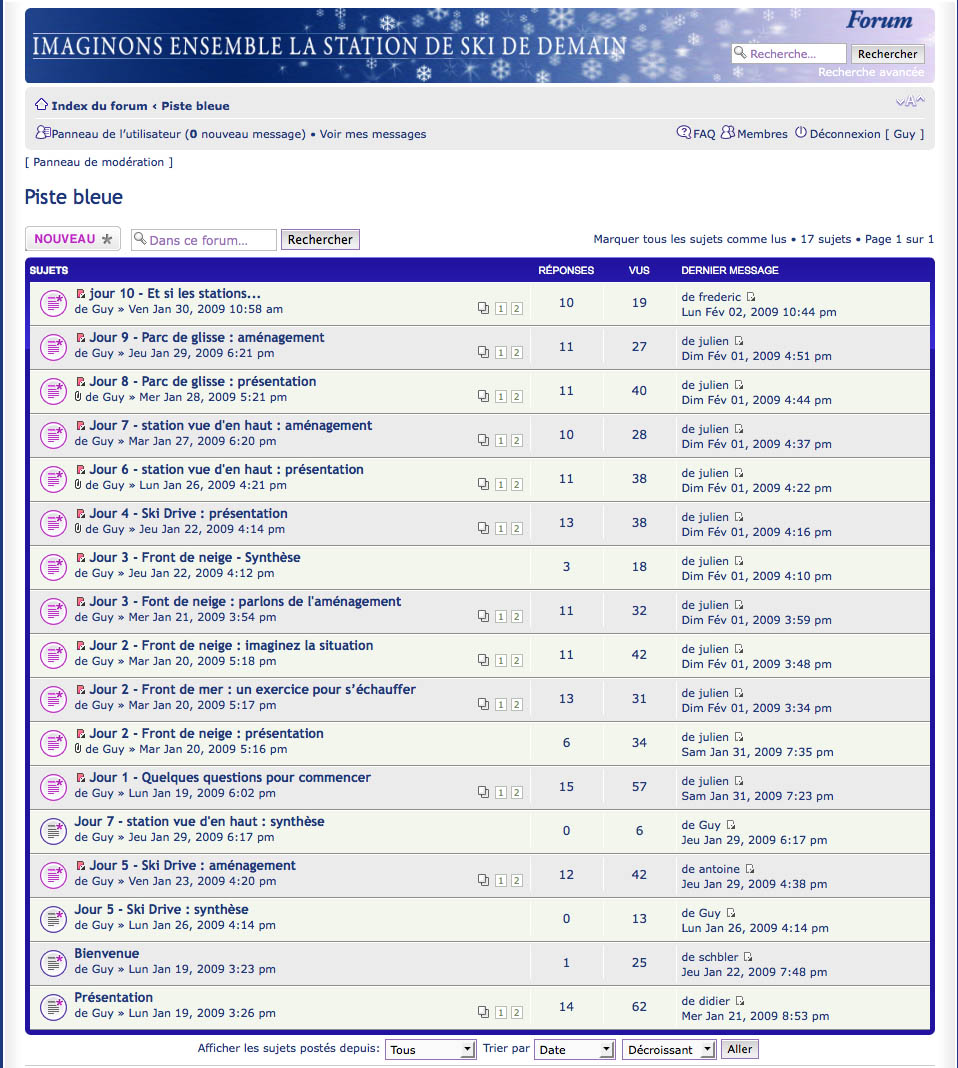Open the 'Date' sort-by dropdown
The image size is (958, 1068).
click(575, 1049)
